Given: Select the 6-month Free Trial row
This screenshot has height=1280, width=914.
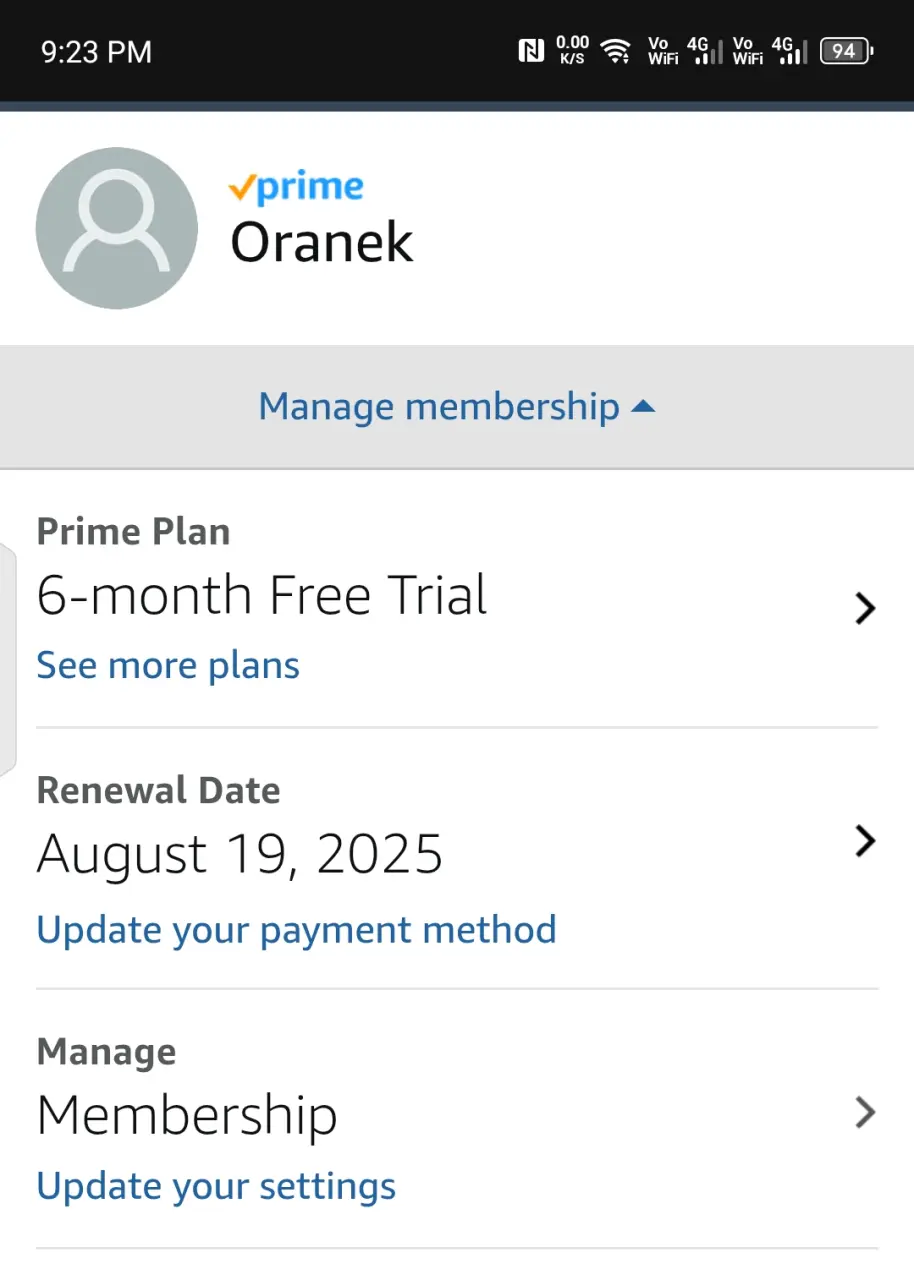Looking at the screenshot, I should coord(457,598).
